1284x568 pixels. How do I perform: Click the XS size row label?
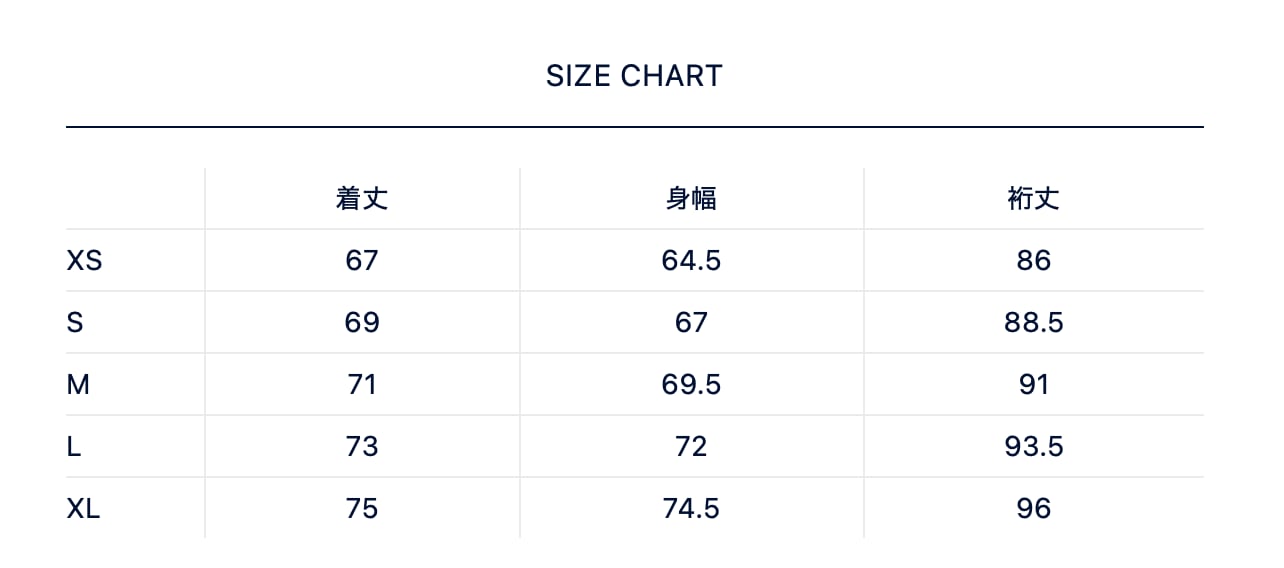[85, 261]
